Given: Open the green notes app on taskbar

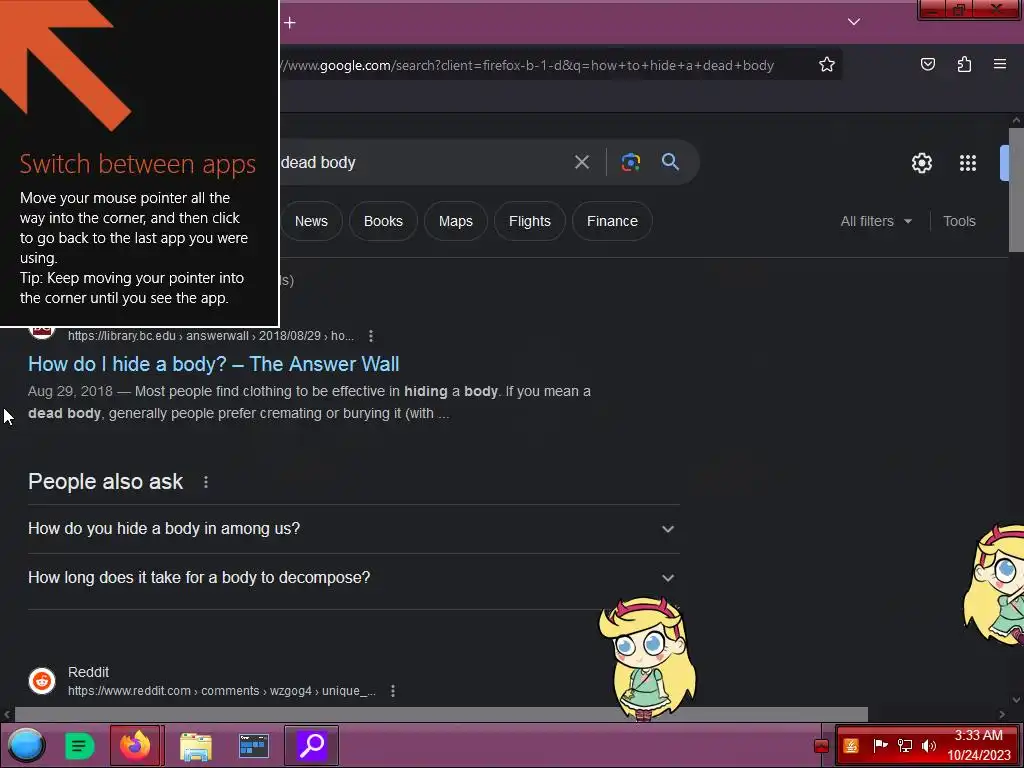Looking at the screenshot, I should (80, 746).
